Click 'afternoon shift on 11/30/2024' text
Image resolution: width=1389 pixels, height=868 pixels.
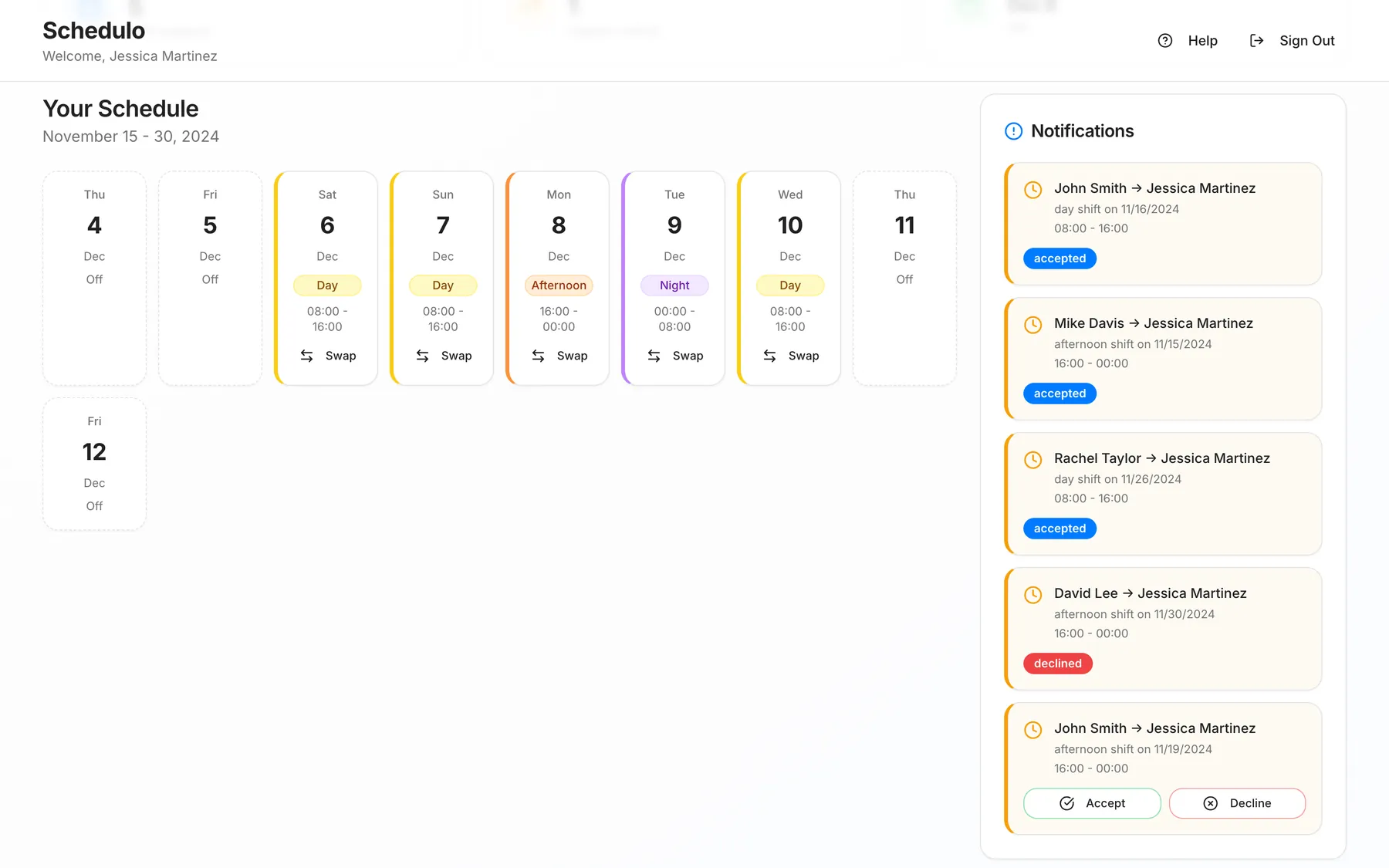click(1134, 614)
